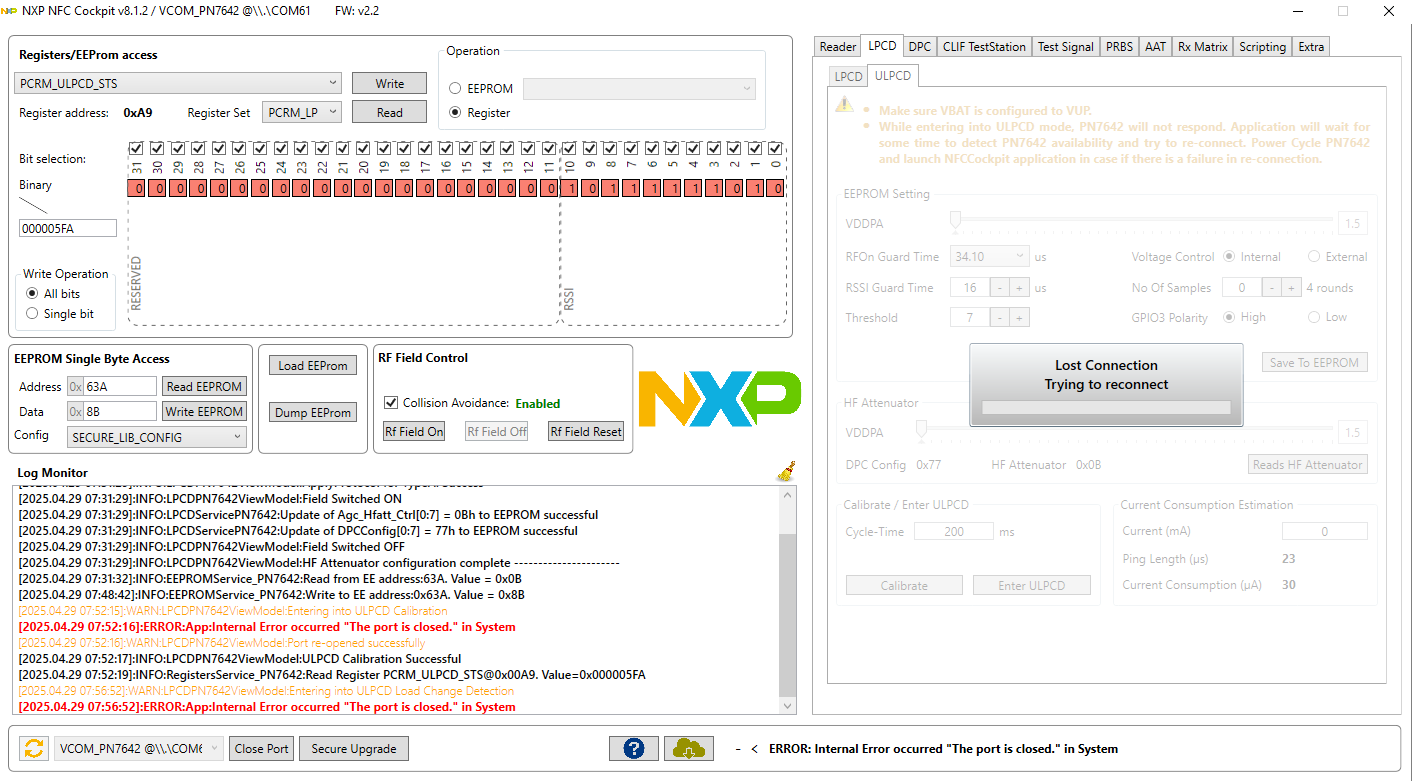Choose Single bit write operation
Image resolution: width=1412 pixels, height=781 pixels.
tap(34, 313)
